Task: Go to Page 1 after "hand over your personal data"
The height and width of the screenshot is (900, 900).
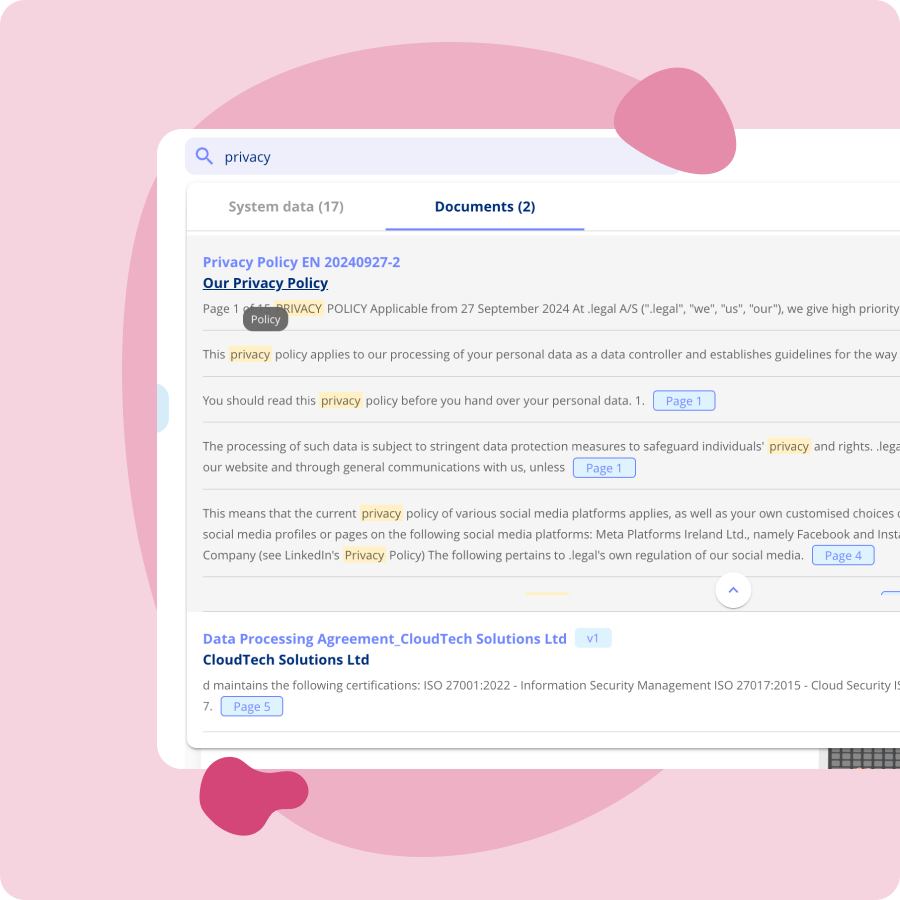Action: tap(684, 401)
